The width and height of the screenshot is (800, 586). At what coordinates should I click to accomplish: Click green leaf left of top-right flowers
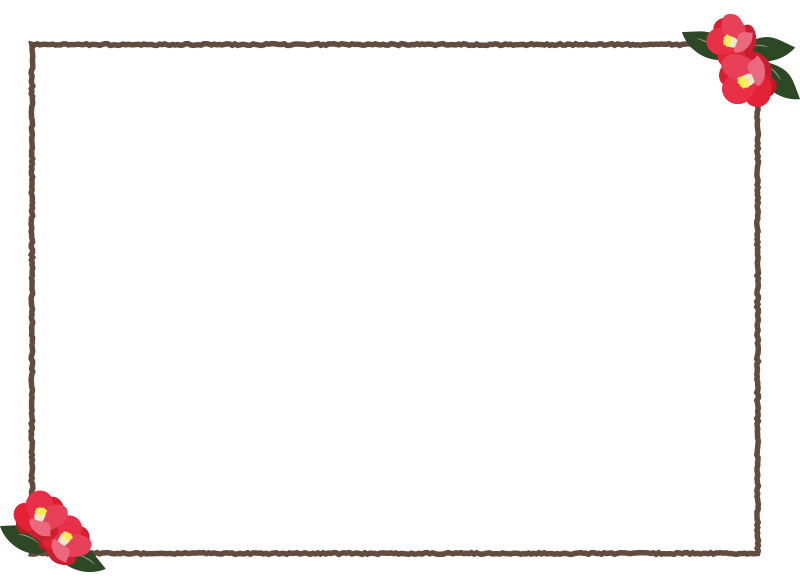696,43
